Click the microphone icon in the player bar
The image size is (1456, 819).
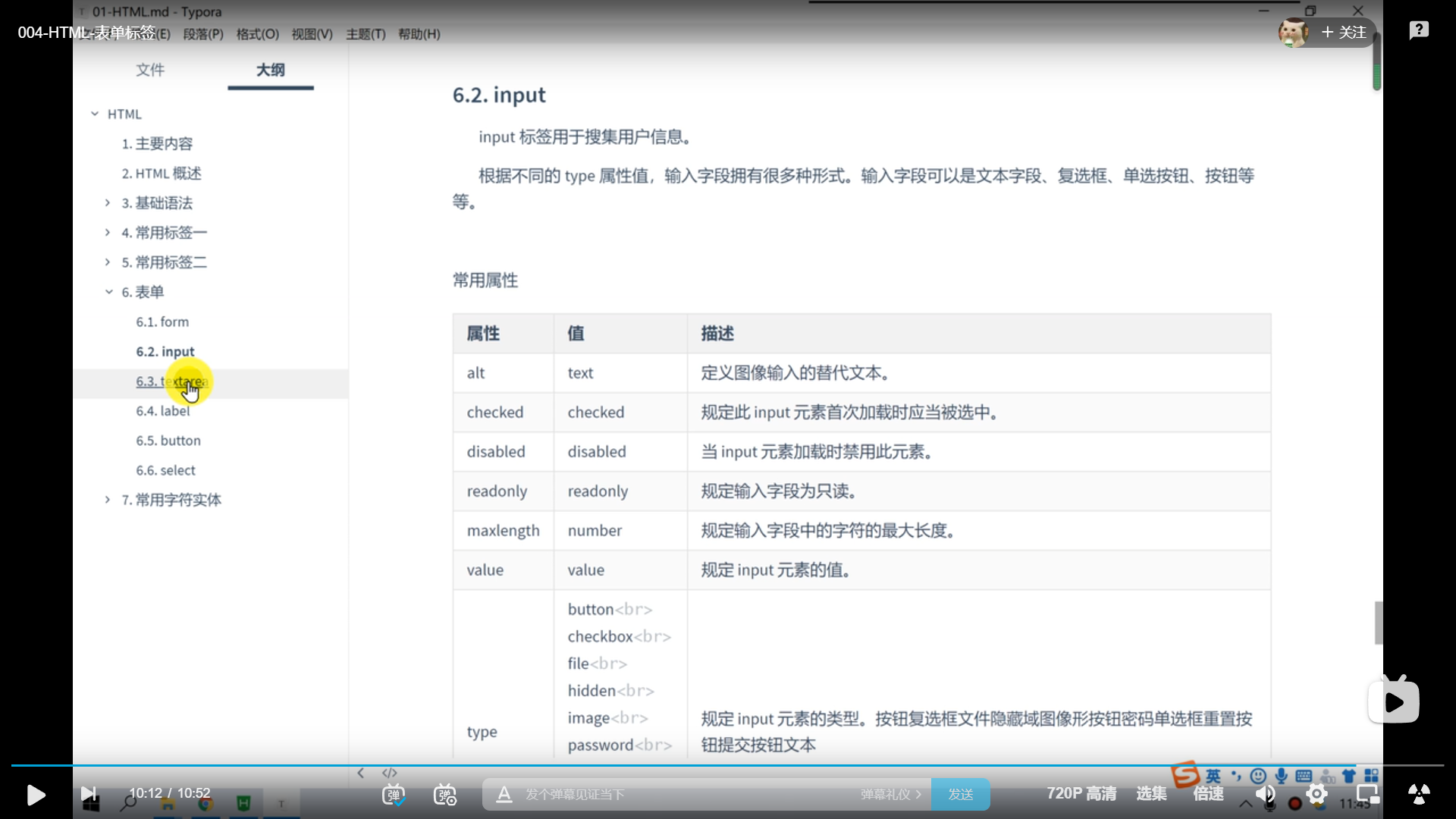tap(1281, 776)
